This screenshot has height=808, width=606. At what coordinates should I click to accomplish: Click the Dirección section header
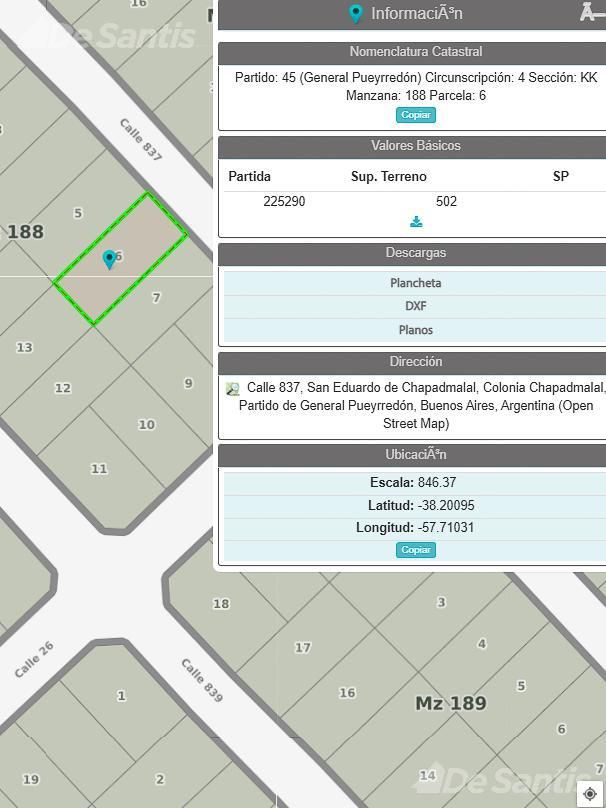[415, 362]
